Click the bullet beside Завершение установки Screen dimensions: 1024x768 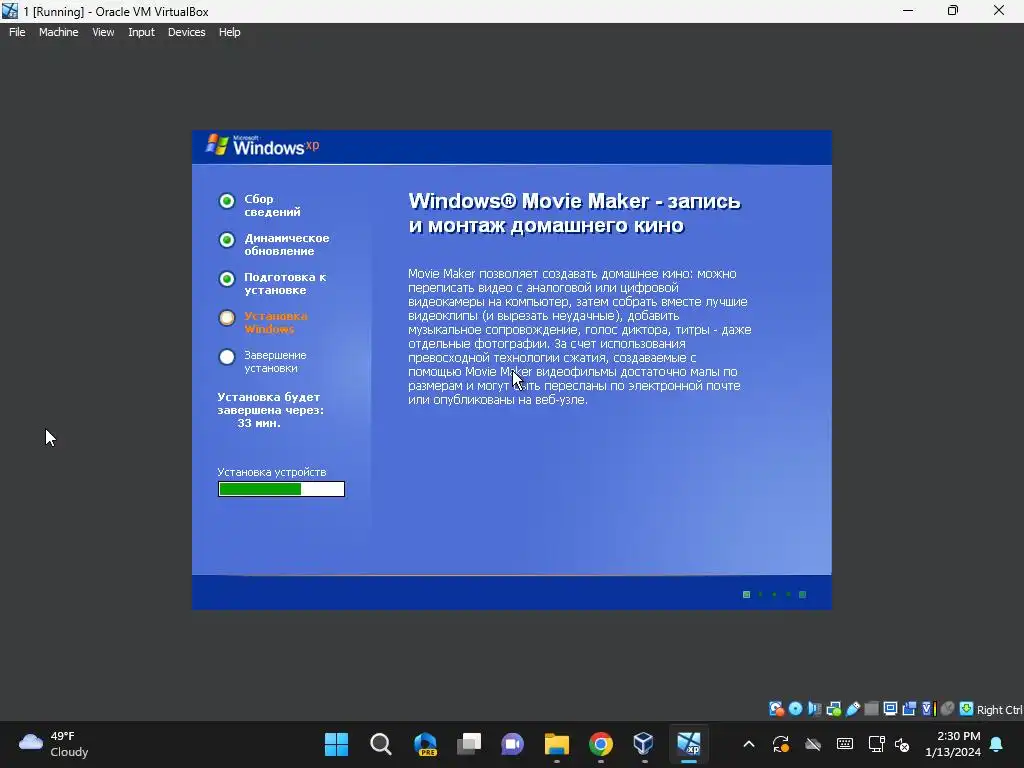[x=227, y=357]
